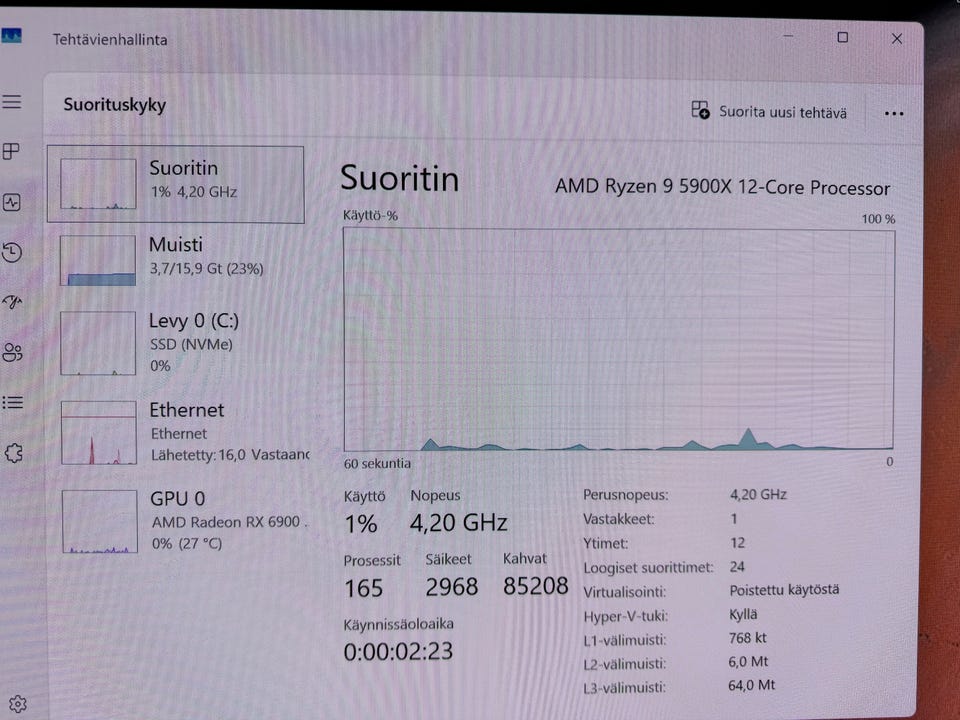960x720 pixels.
Task: Click the main CPU usage graph
Action: click(x=619, y=340)
